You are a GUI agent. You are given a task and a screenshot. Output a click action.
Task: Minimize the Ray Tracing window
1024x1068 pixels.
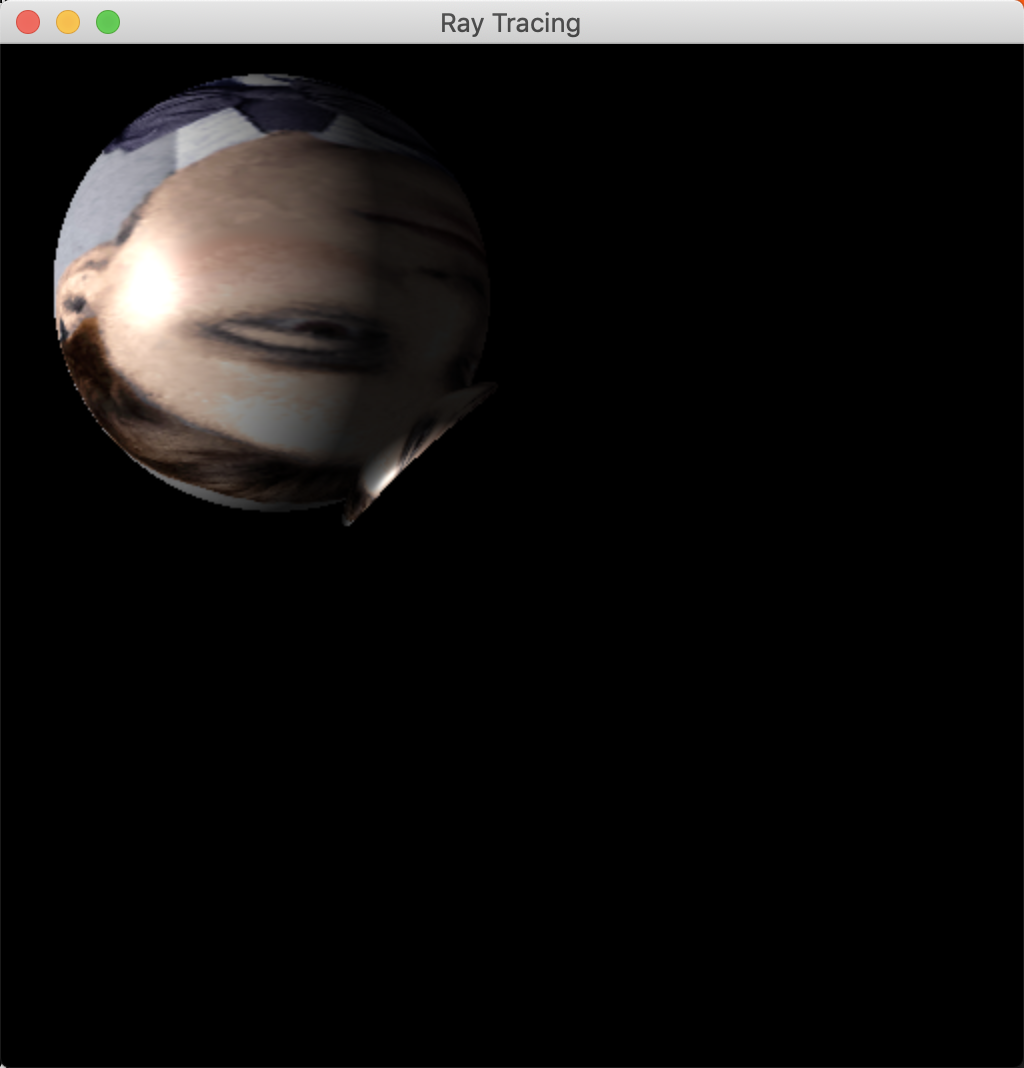[68, 22]
